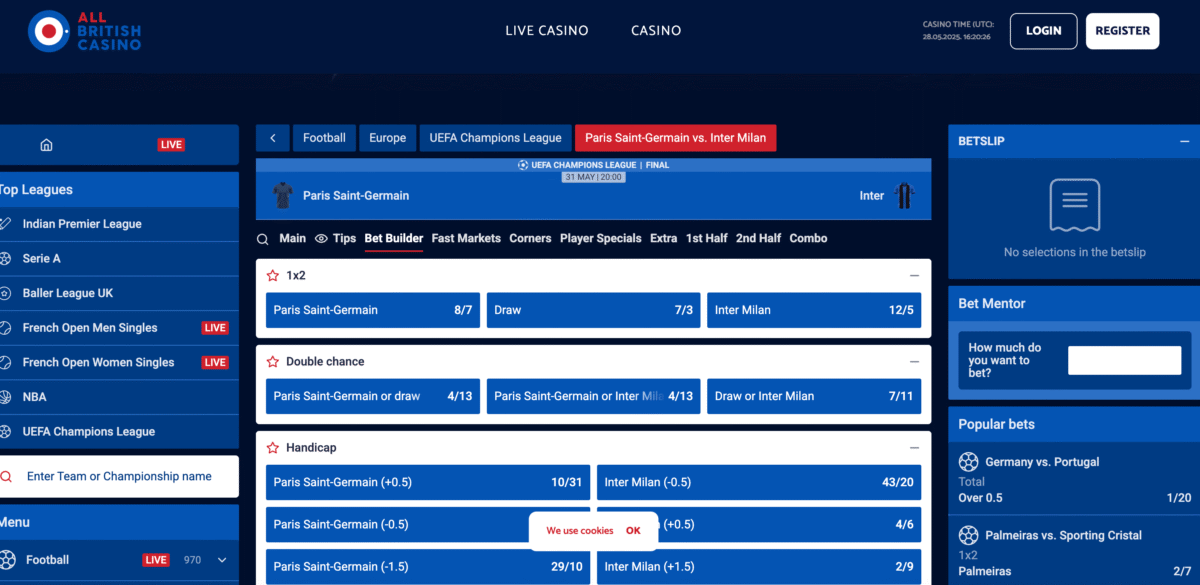Accept cookies with the OK button
Viewport: 1200px width, 585px height.
coord(633,531)
